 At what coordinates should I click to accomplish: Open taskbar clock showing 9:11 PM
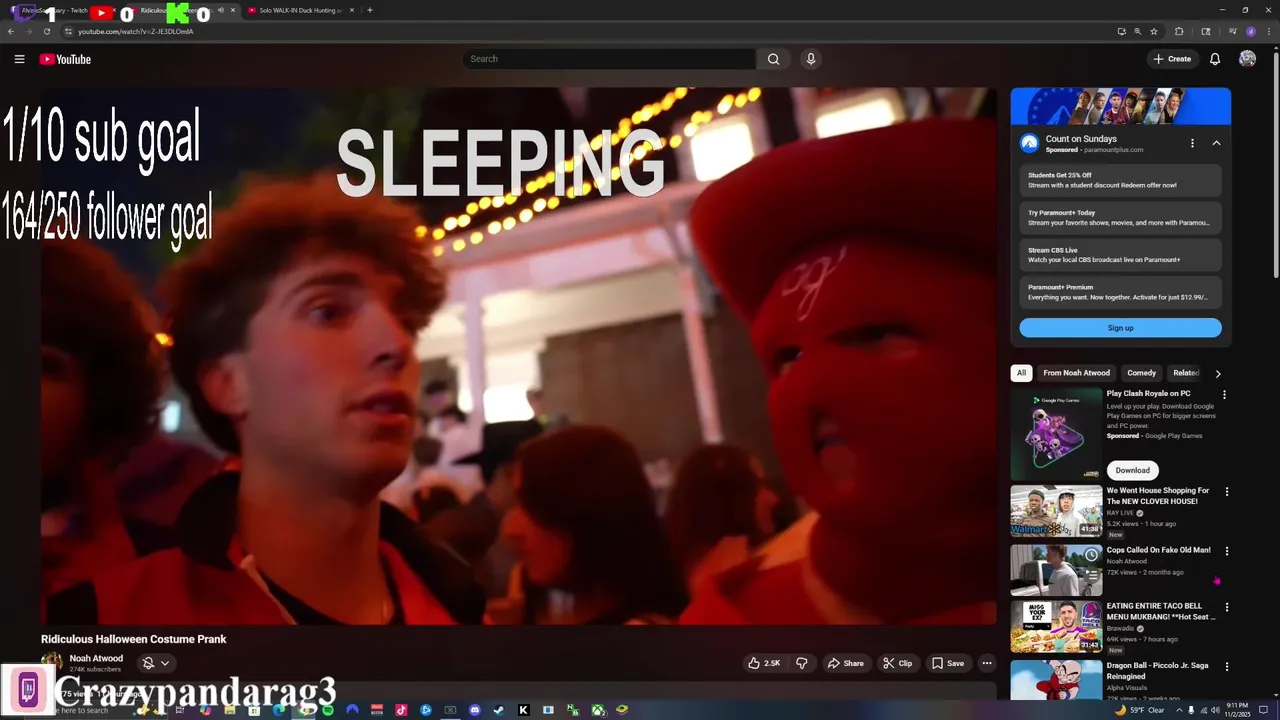[1238, 710]
